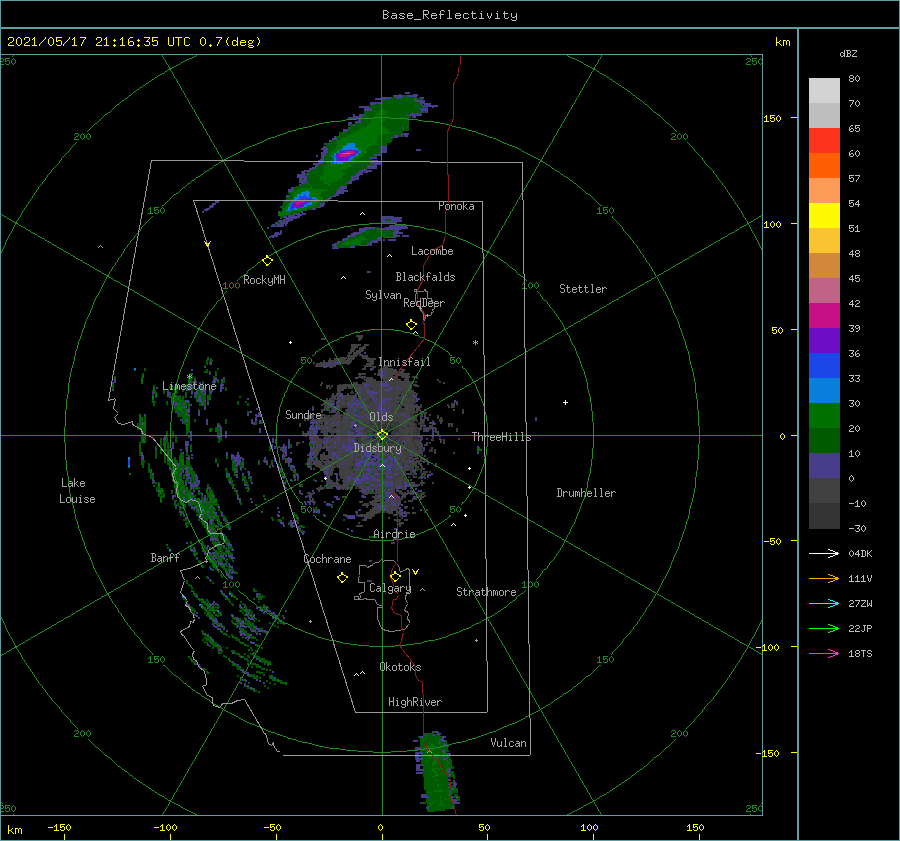Pick the tan 45–48 dBZ swatch

[x=824, y=266]
